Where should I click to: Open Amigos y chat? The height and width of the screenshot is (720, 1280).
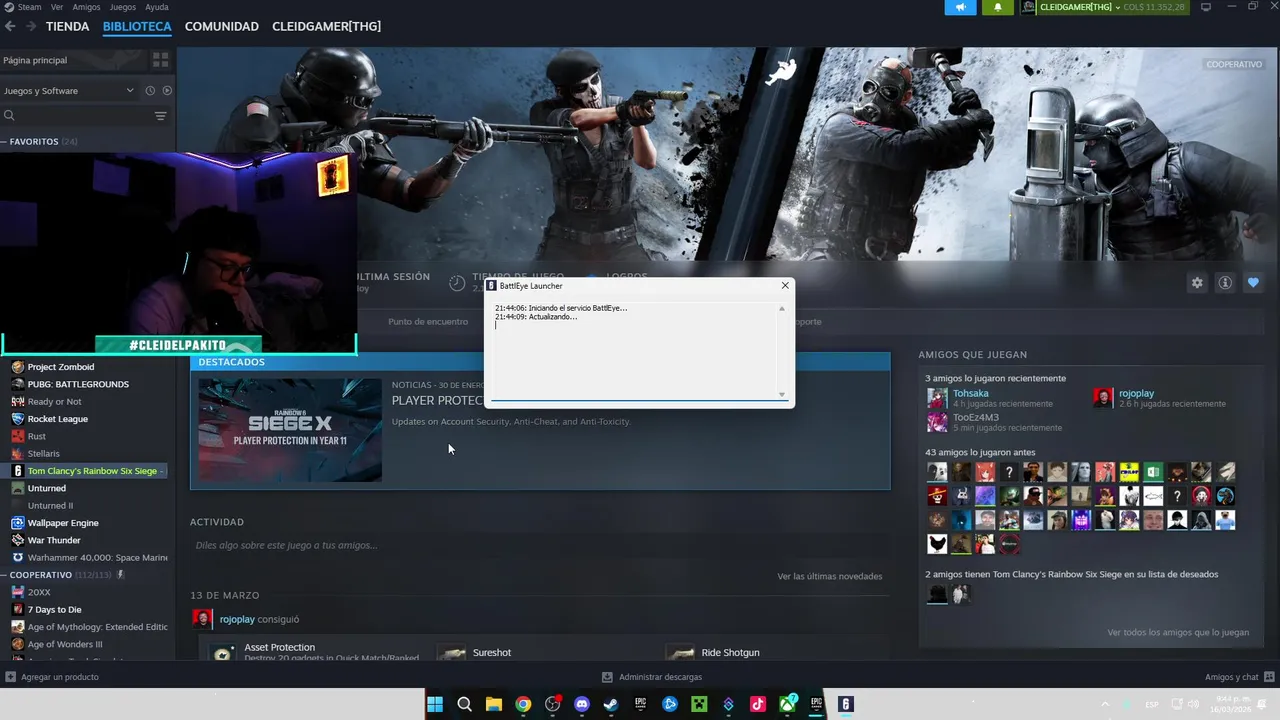point(1238,677)
